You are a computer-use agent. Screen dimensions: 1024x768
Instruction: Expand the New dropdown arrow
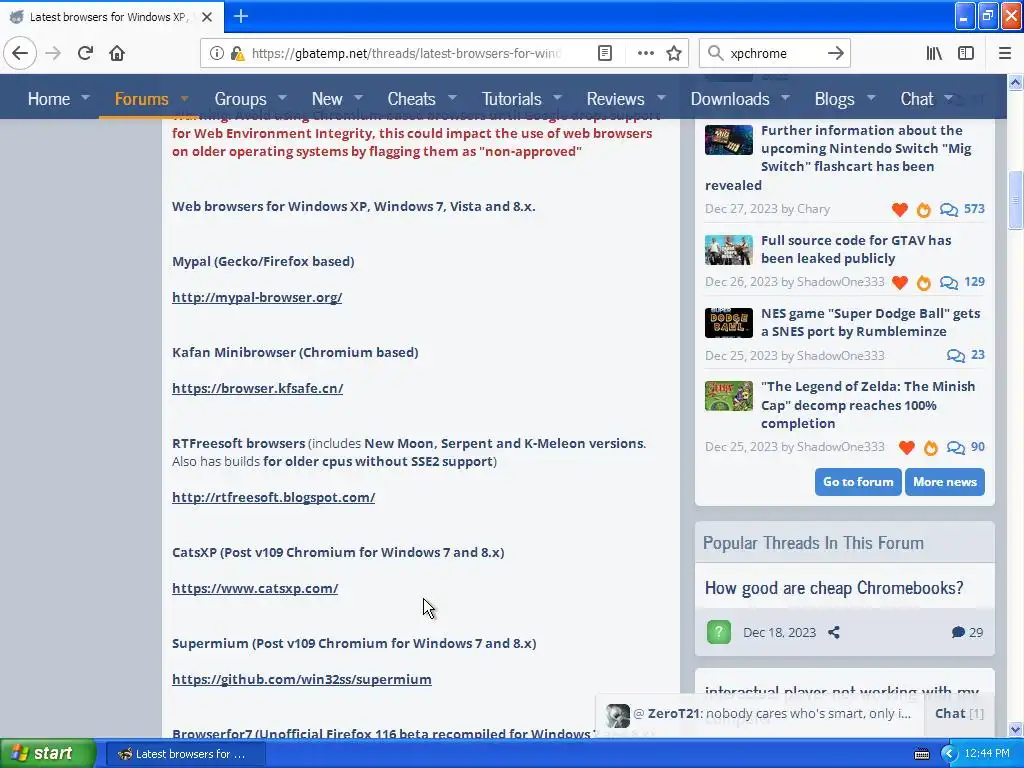[x=358, y=98]
